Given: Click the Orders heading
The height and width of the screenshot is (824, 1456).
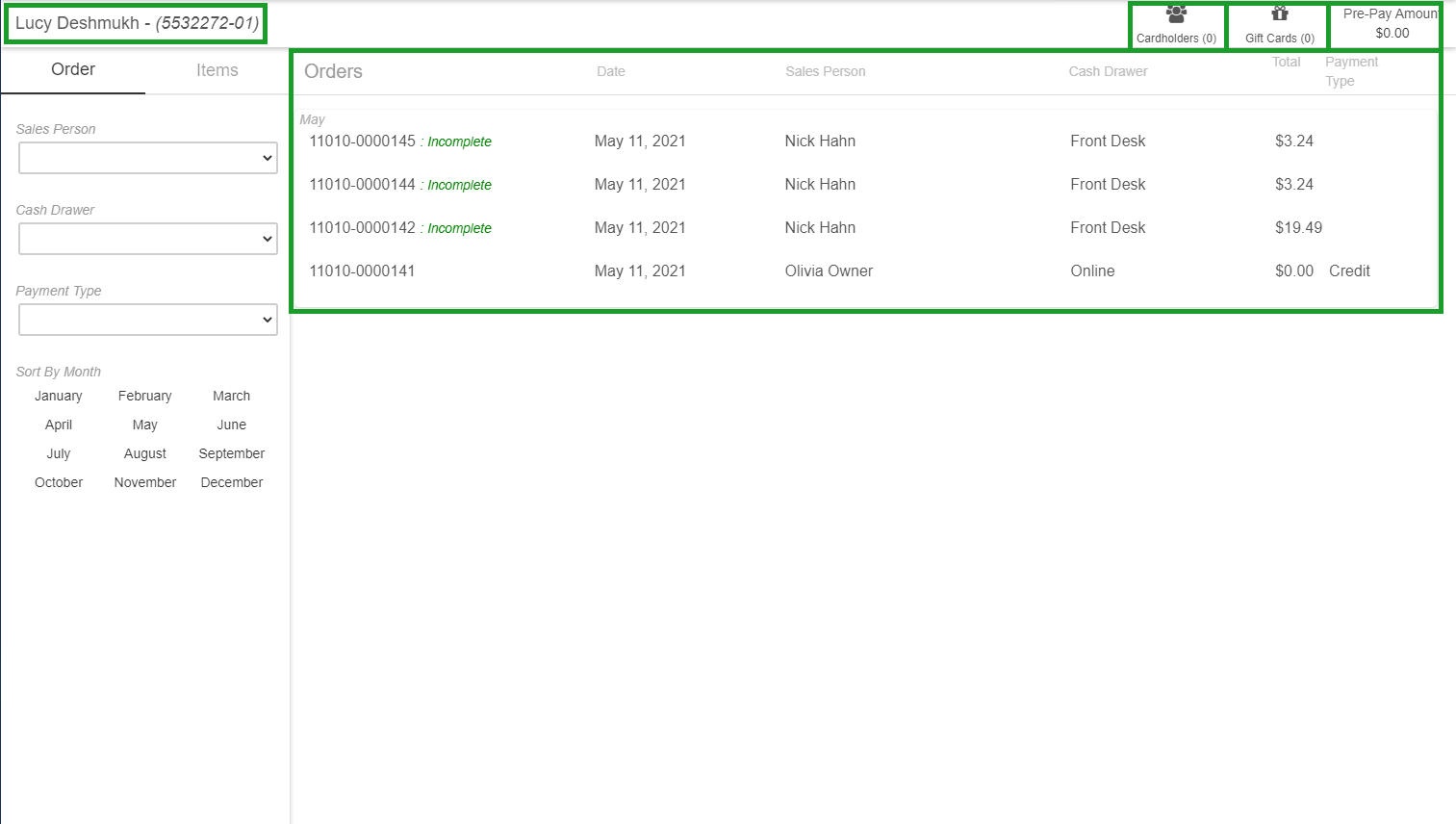Looking at the screenshot, I should (x=333, y=71).
